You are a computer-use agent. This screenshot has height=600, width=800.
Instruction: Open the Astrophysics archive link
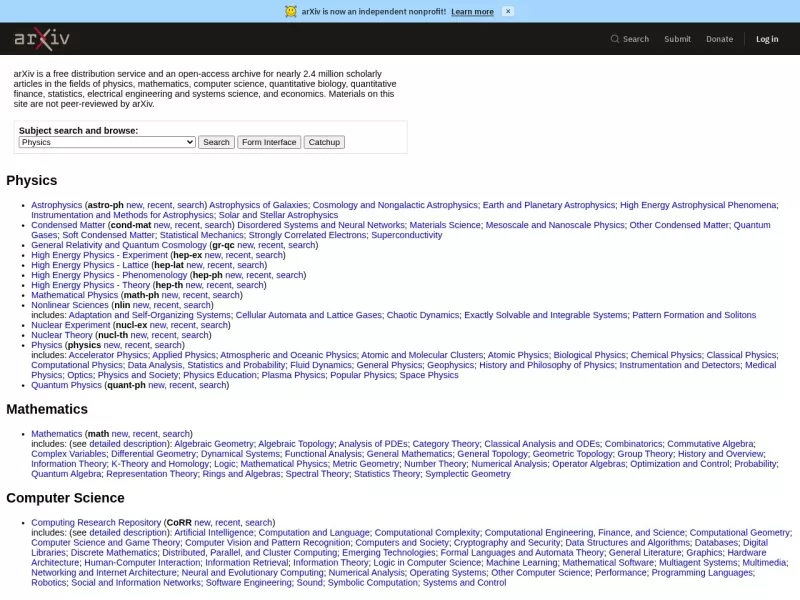57,205
